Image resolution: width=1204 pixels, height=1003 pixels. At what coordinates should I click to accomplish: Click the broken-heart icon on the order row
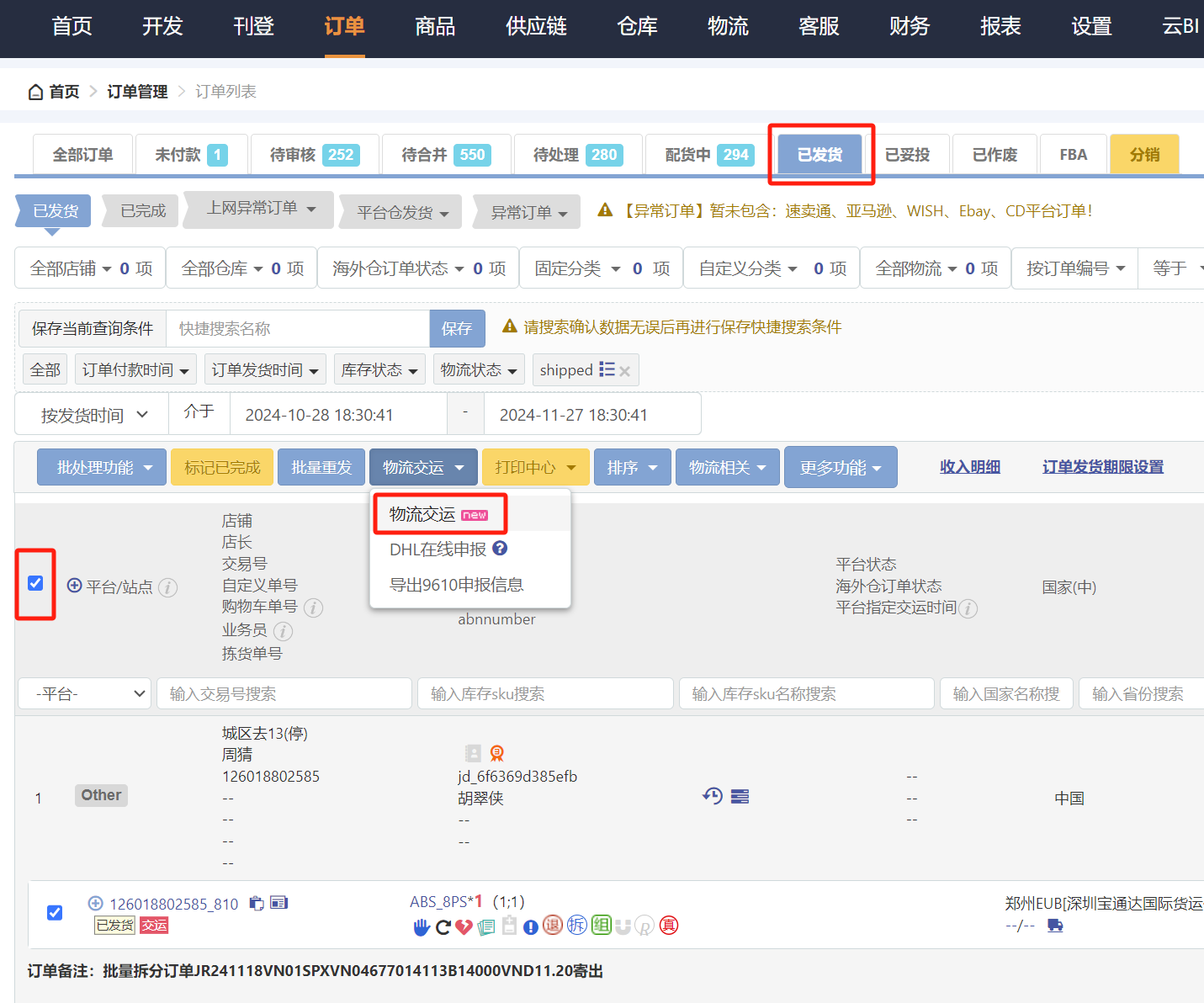click(464, 925)
